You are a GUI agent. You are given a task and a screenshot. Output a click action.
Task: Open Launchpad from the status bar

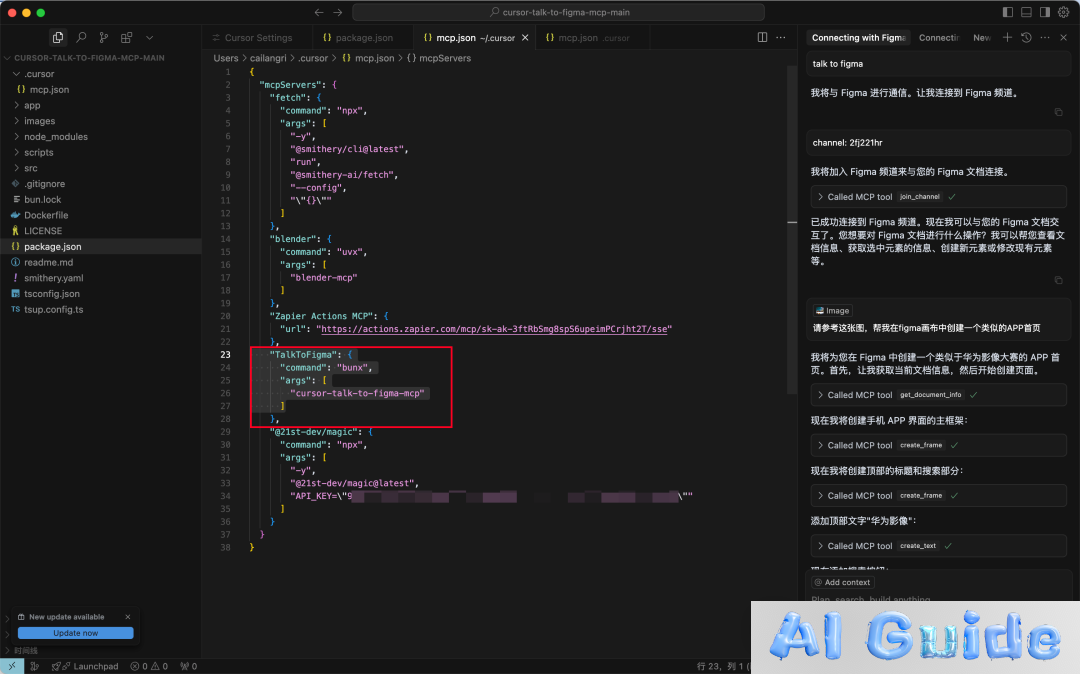[x=85, y=666]
